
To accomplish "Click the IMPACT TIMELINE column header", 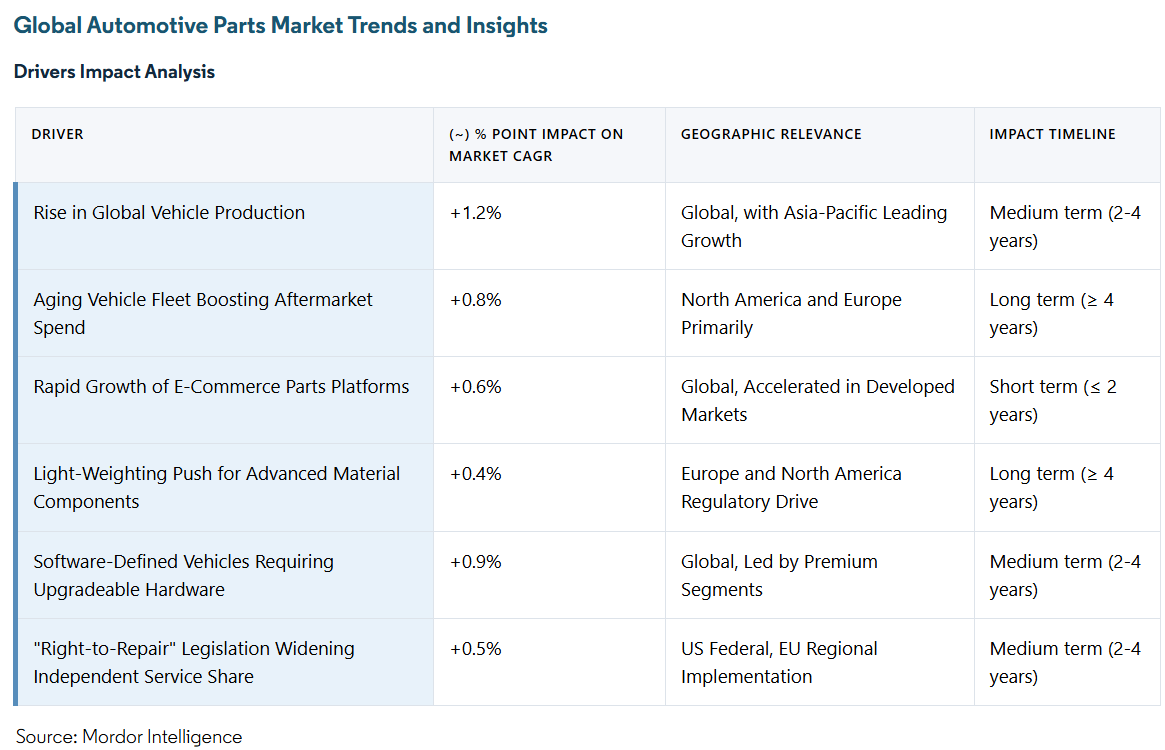I will pyautogui.click(x=1052, y=134).
